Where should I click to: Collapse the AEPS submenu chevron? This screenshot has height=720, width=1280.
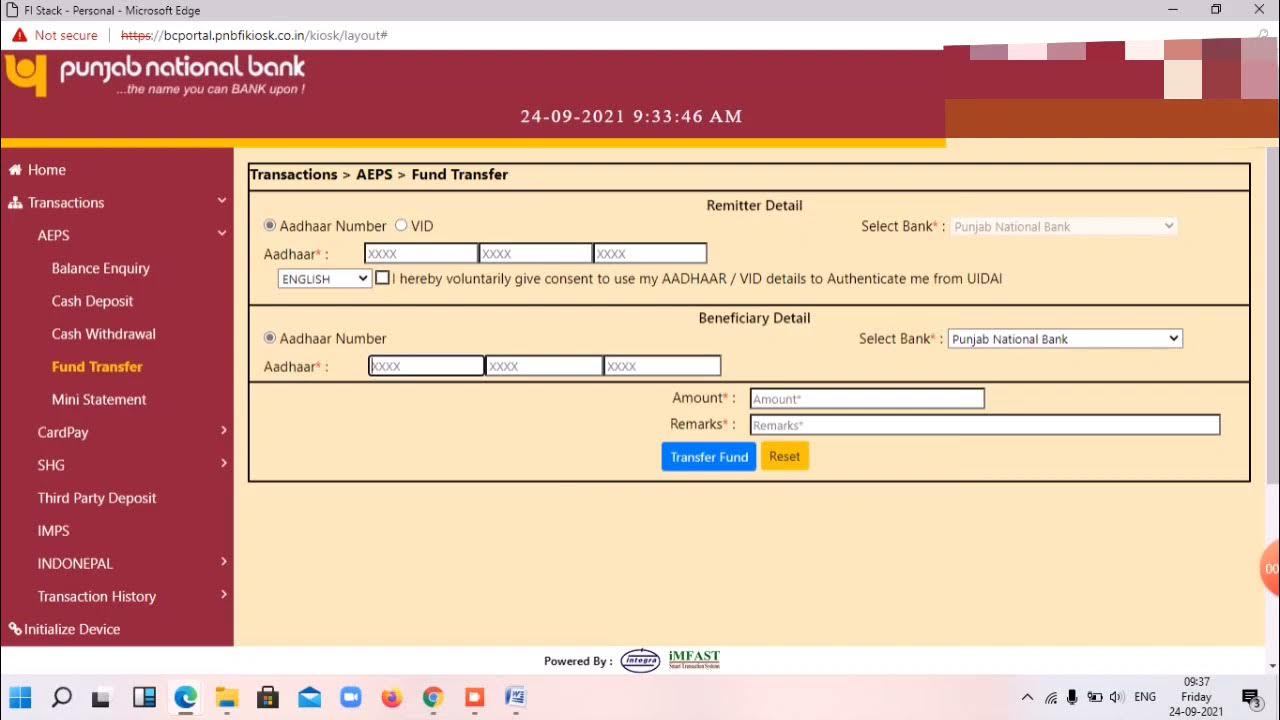pyautogui.click(x=222, y=235)
